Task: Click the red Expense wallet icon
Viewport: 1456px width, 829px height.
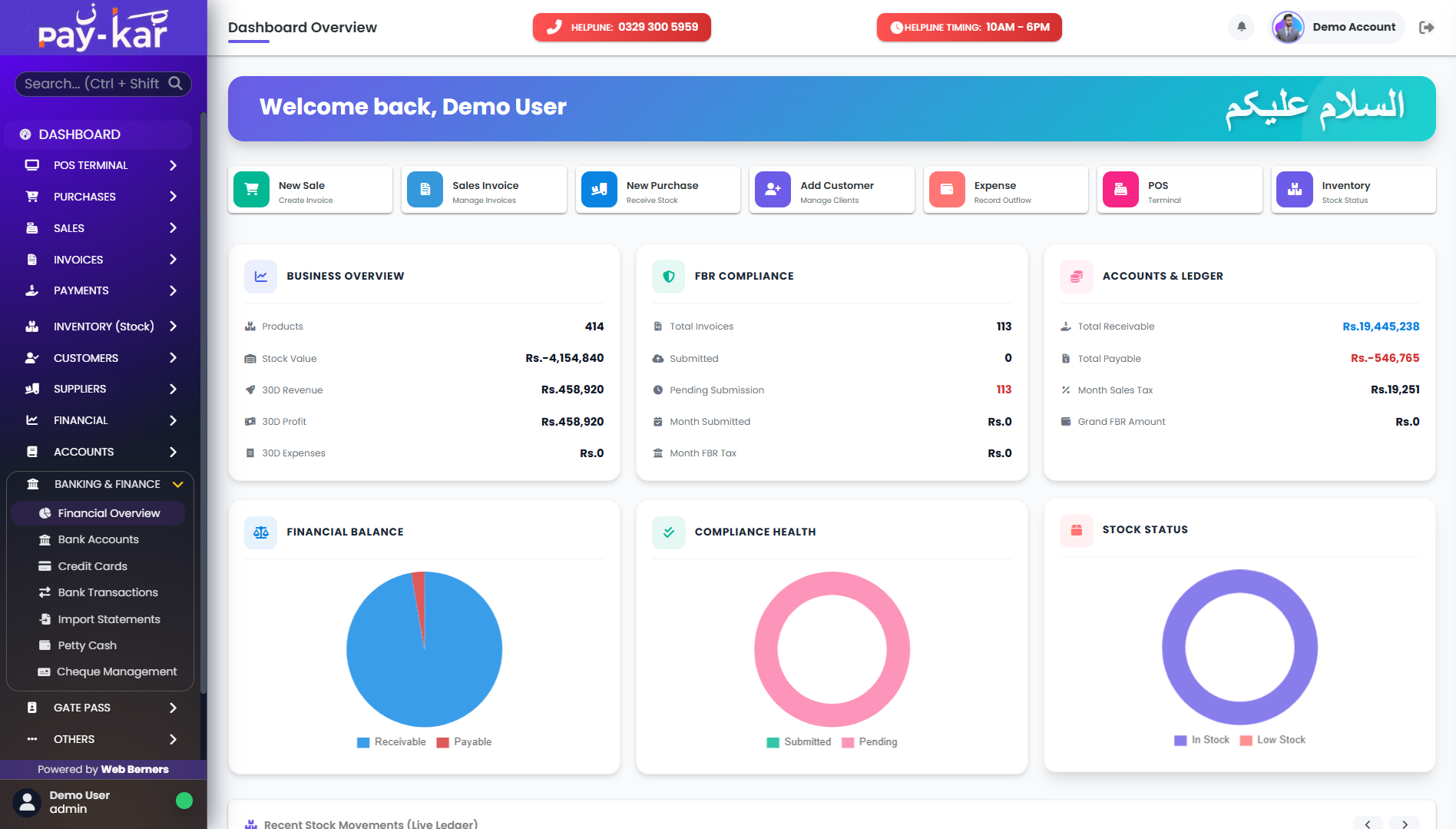Action: click(x=947, y=189)
